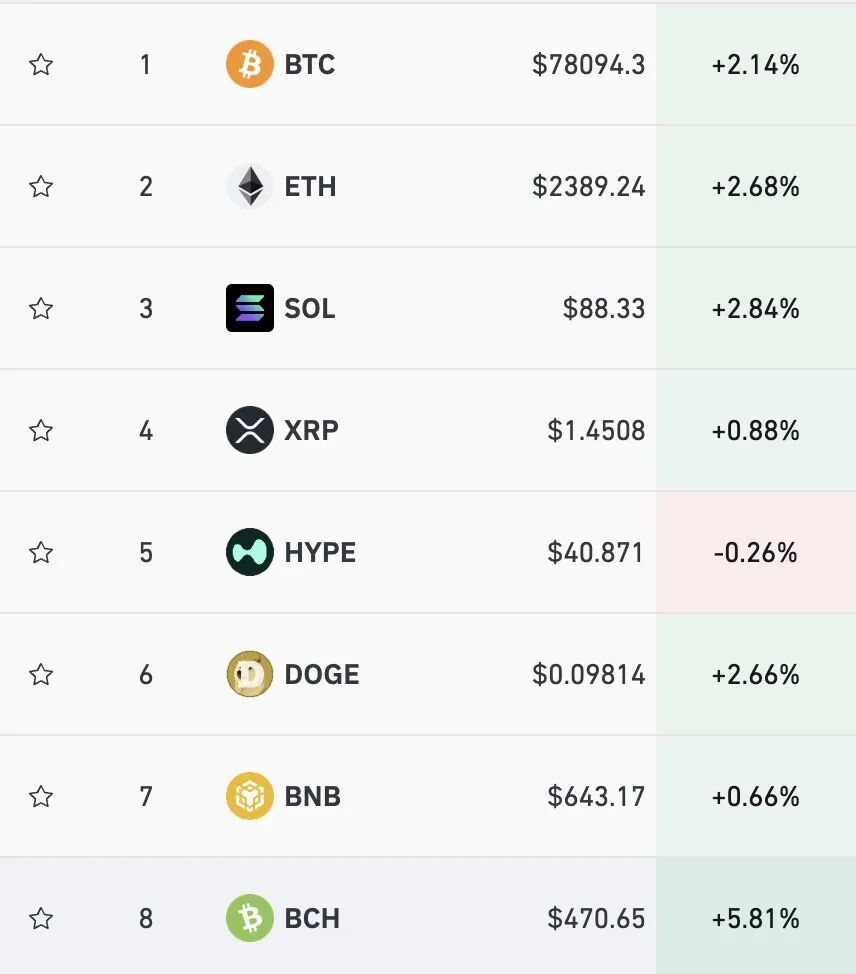Viewport: 856px width, 974px height.
Task: Click the BCH +5.81% change cell
Action: [x=756, y=916]
